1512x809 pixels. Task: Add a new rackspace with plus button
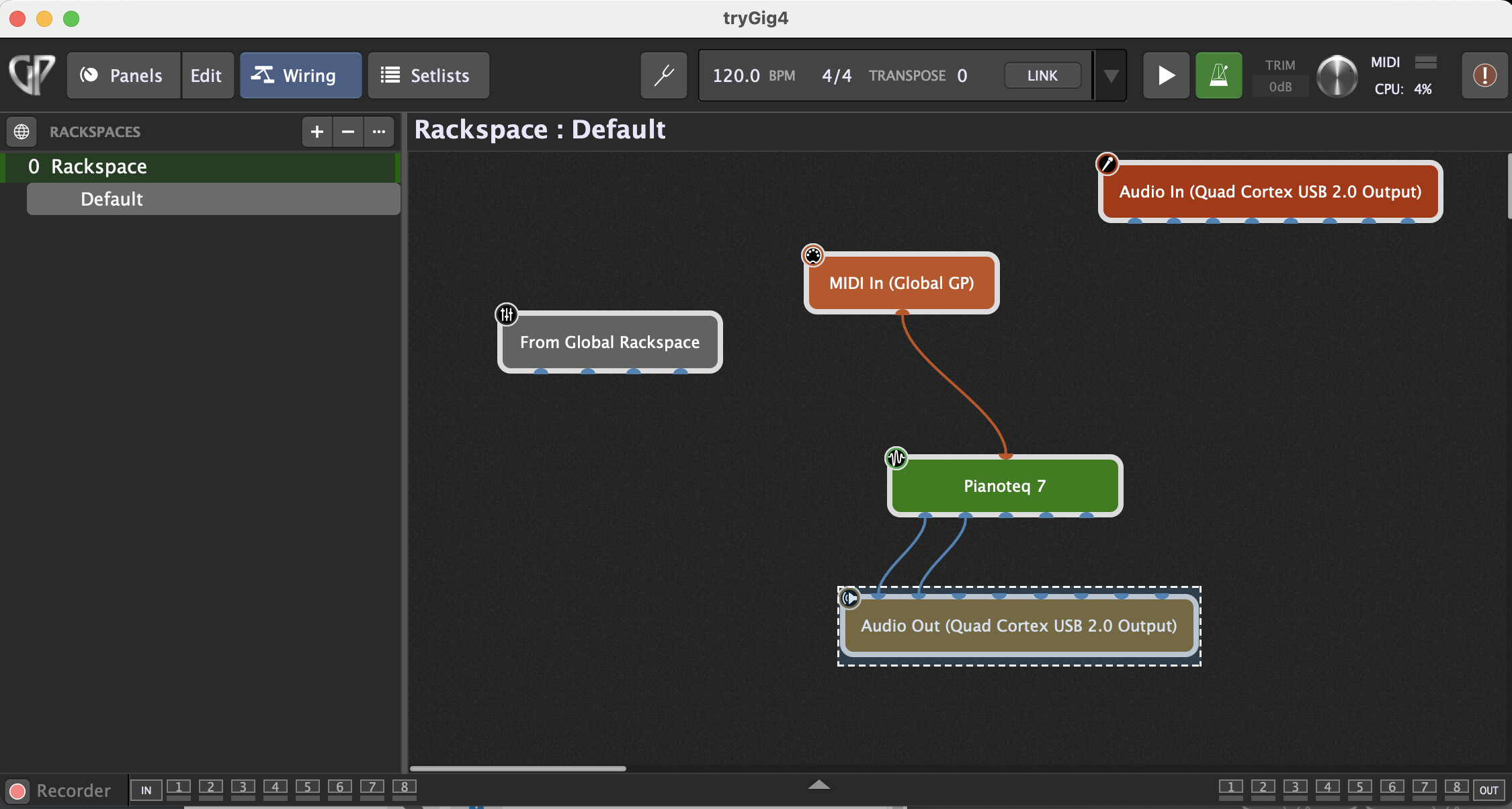pos(317,132)
